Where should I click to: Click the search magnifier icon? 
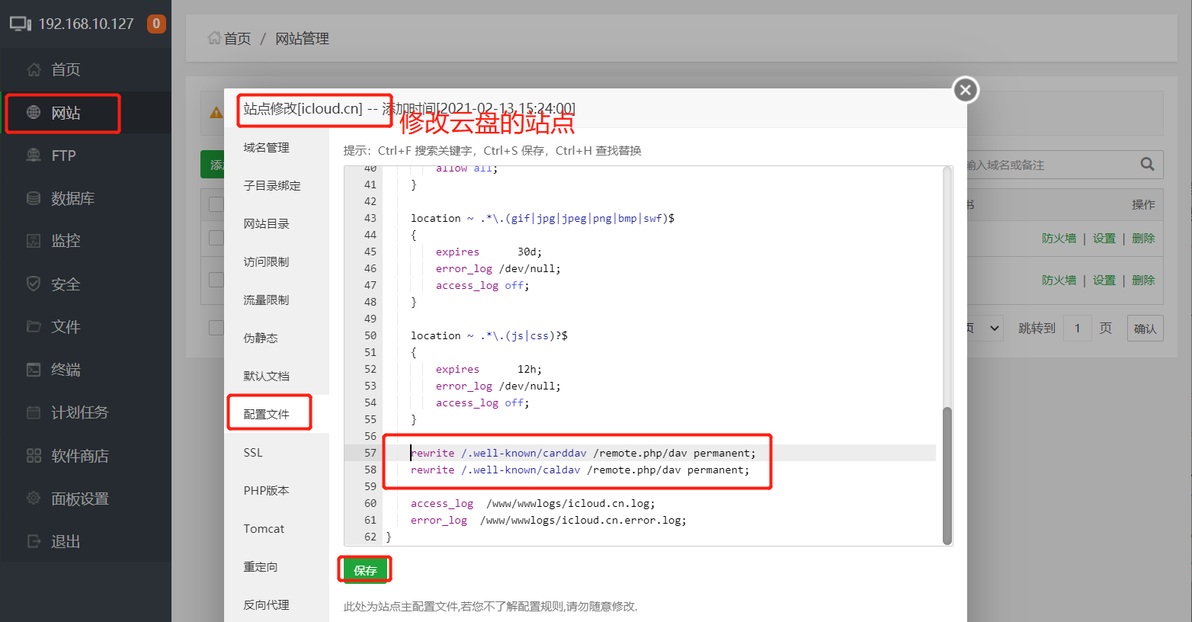tap(1147, 164)
